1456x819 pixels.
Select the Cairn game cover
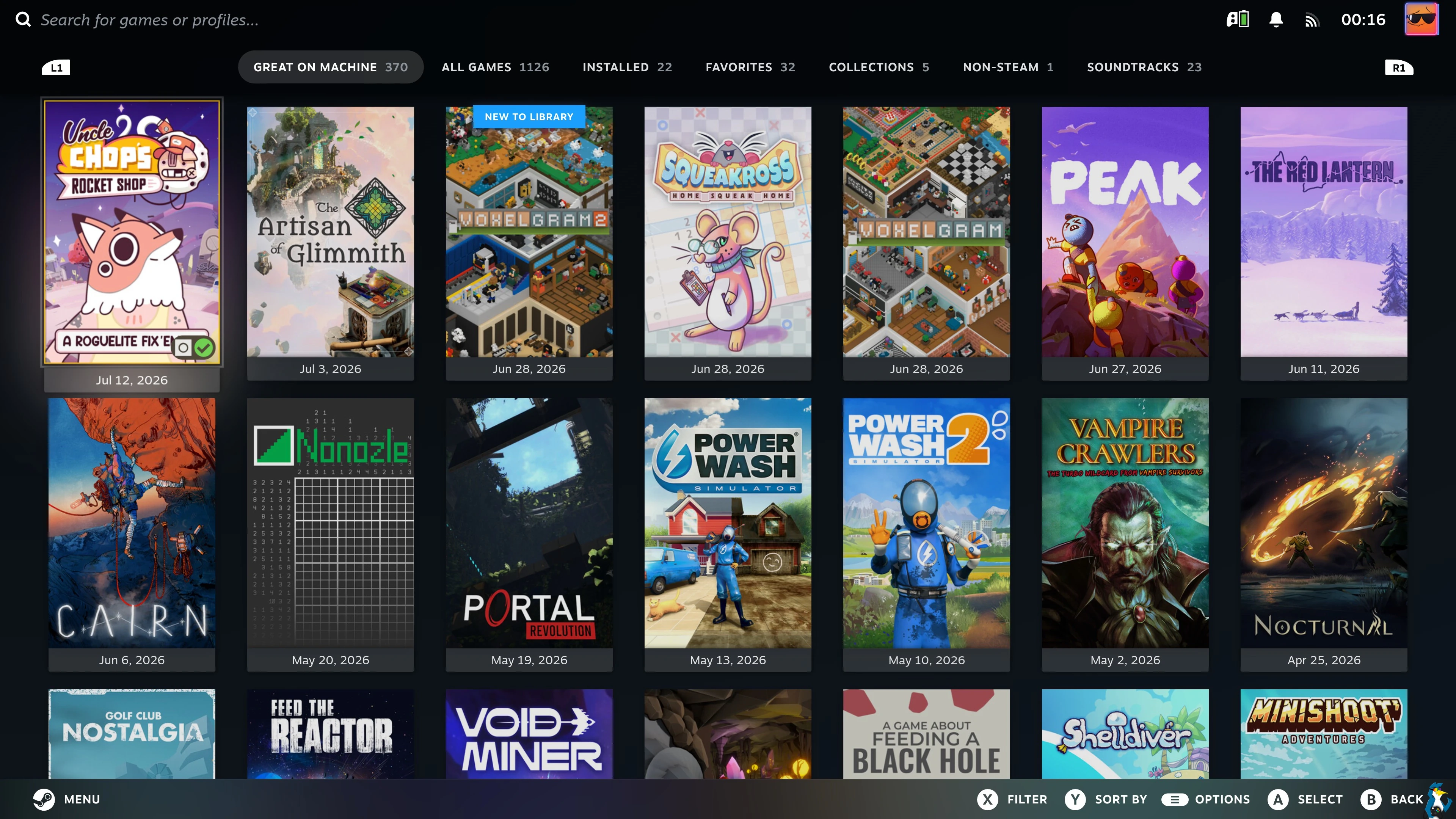(132, 523)
